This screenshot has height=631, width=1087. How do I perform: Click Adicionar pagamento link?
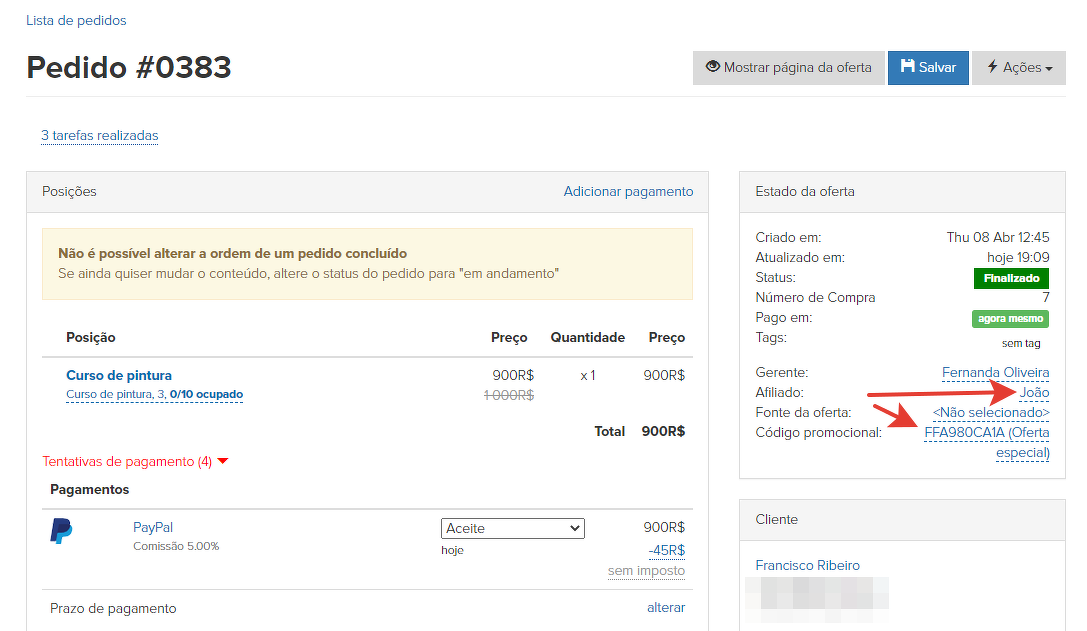[628, 191]
